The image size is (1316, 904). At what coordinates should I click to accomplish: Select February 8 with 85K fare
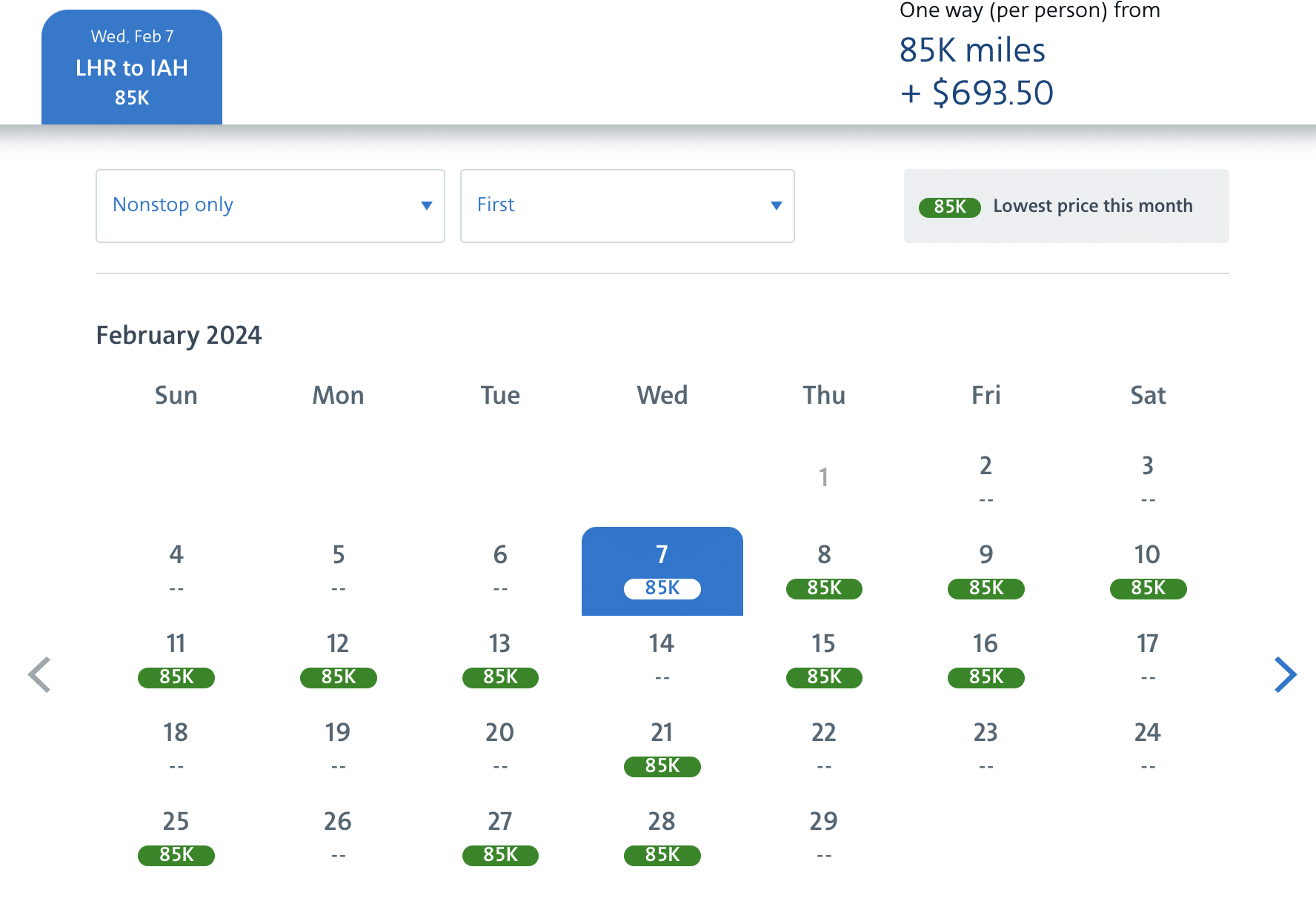click(824, 571)
